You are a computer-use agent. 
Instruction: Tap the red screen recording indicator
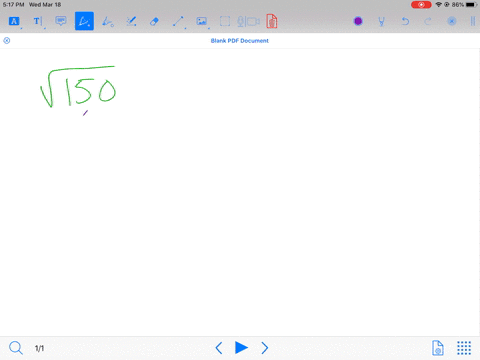click(421, 5)
